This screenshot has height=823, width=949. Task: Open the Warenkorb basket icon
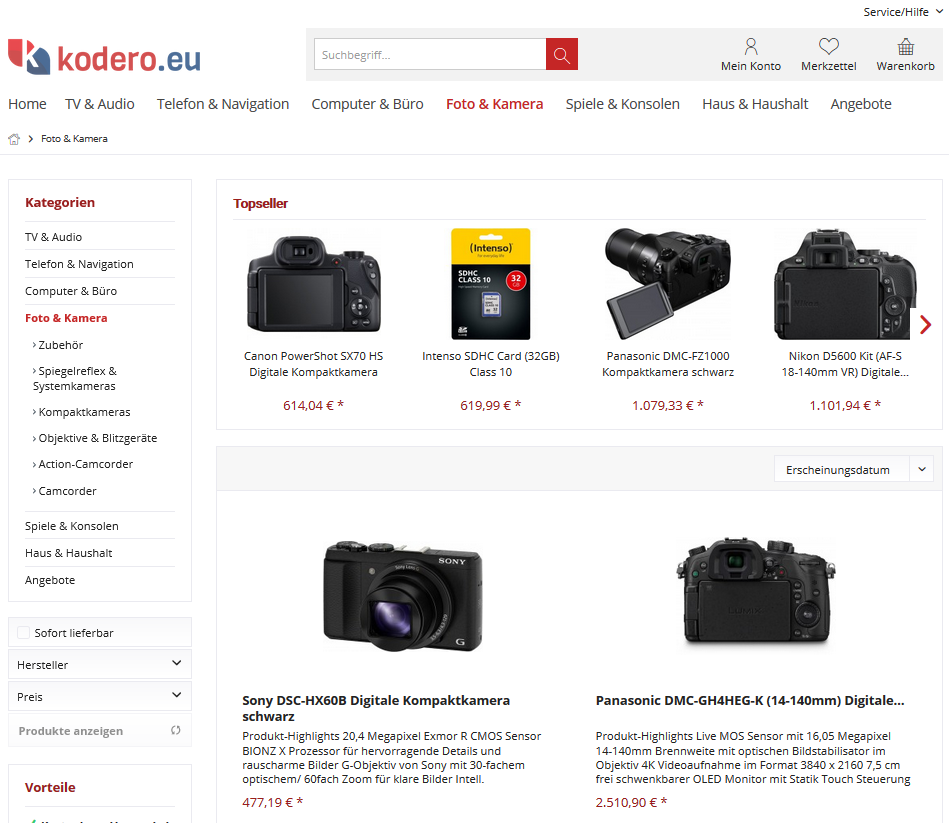[x=905, y=47]
